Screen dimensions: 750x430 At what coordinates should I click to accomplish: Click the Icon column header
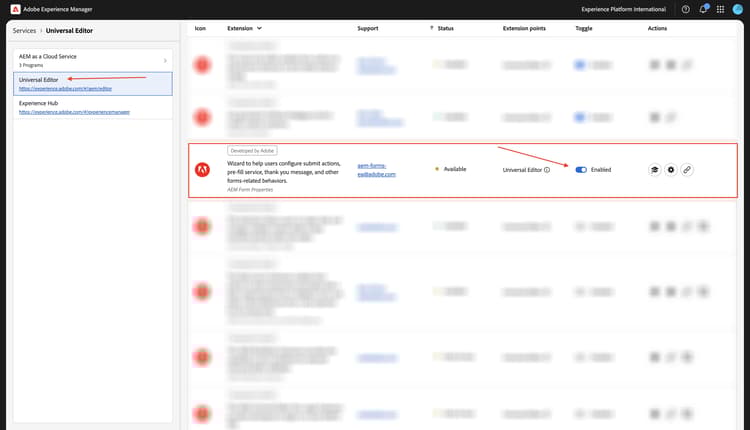coord(200,28)
